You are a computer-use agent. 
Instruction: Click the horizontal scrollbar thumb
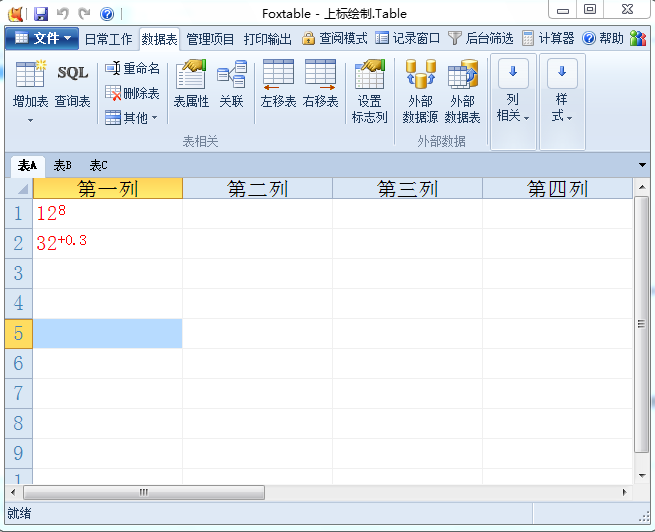[144, 492]
